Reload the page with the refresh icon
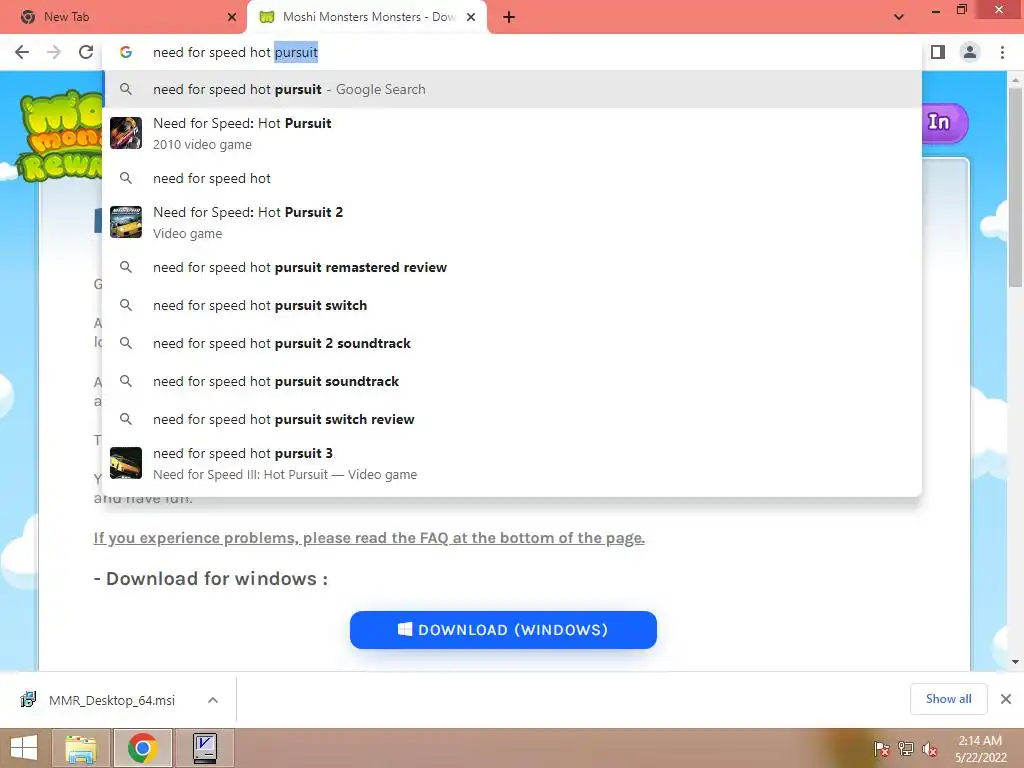This screenshot has height=768, width=1024. coord(86,52)
